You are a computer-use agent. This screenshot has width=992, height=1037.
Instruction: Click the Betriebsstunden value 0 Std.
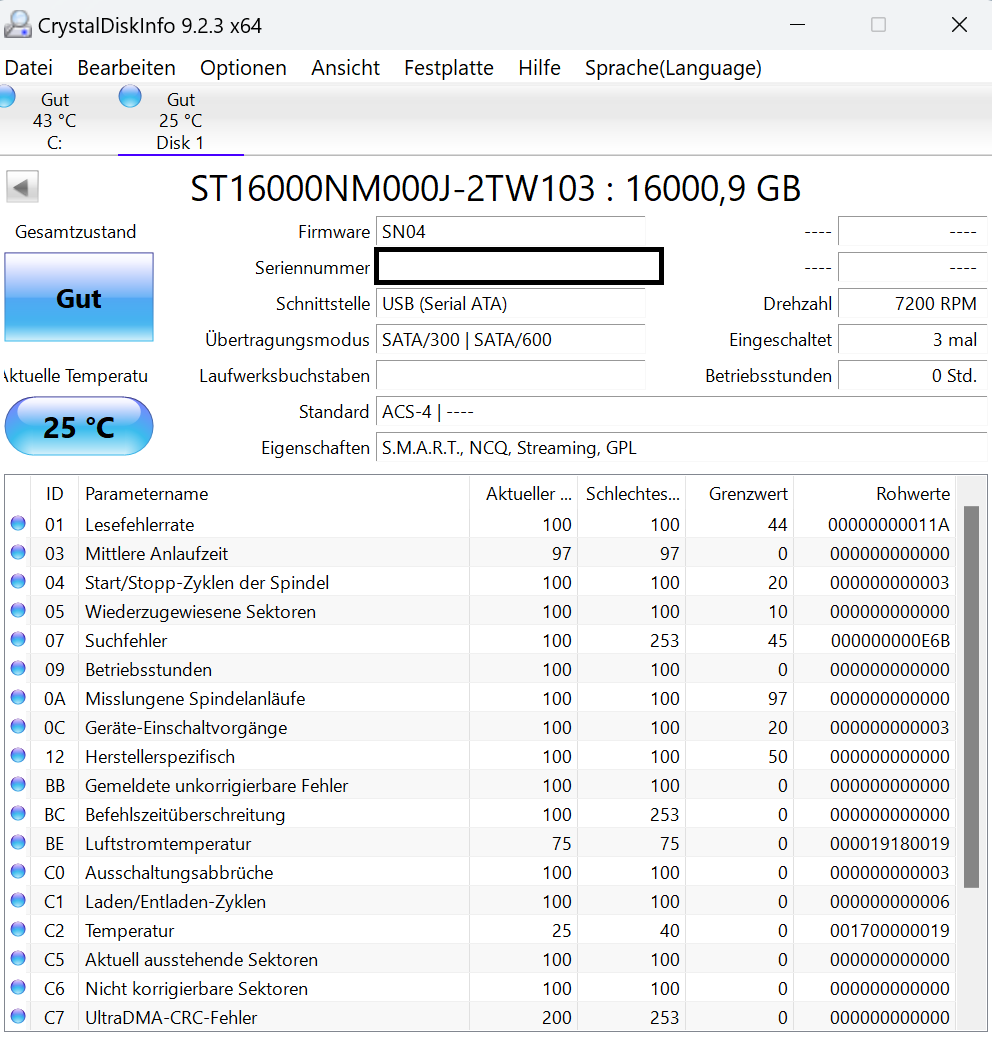(913, 376)
